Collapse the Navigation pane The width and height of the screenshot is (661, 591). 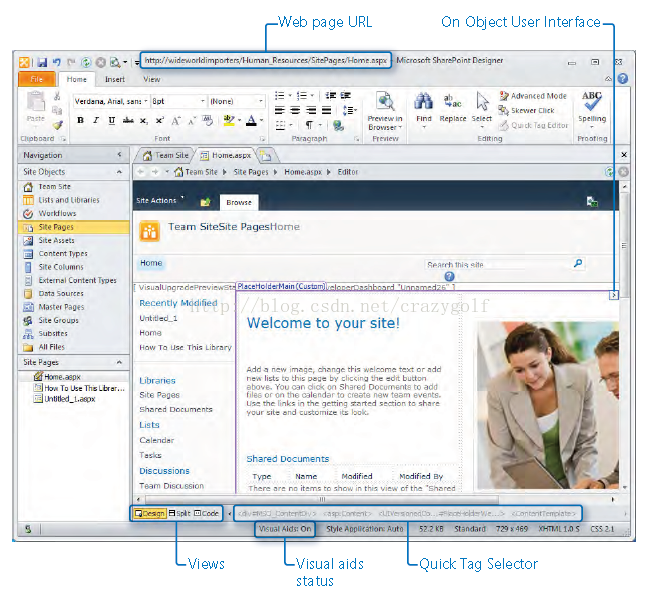(119, 155)
